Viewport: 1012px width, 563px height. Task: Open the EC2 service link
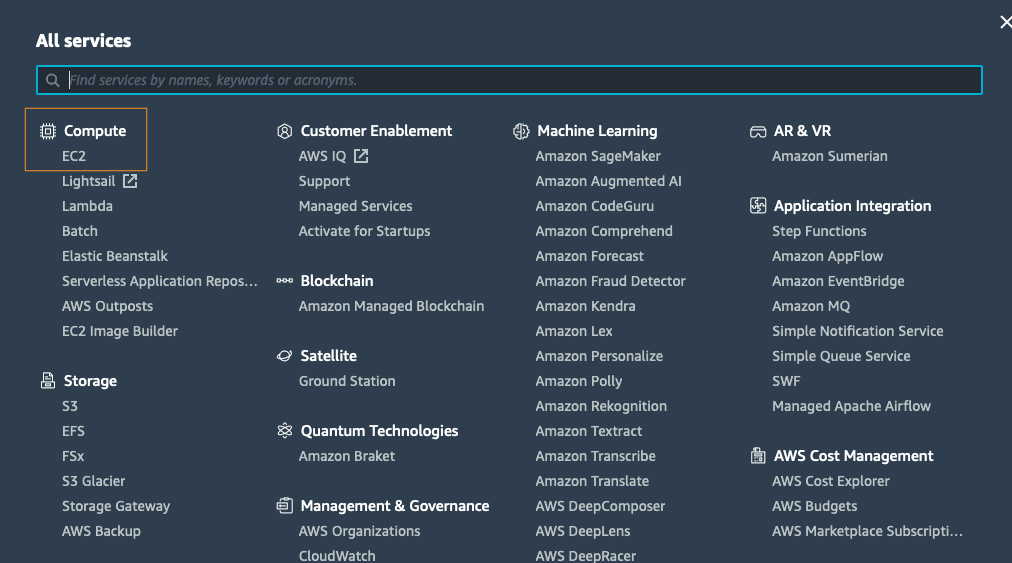point(74,156)
